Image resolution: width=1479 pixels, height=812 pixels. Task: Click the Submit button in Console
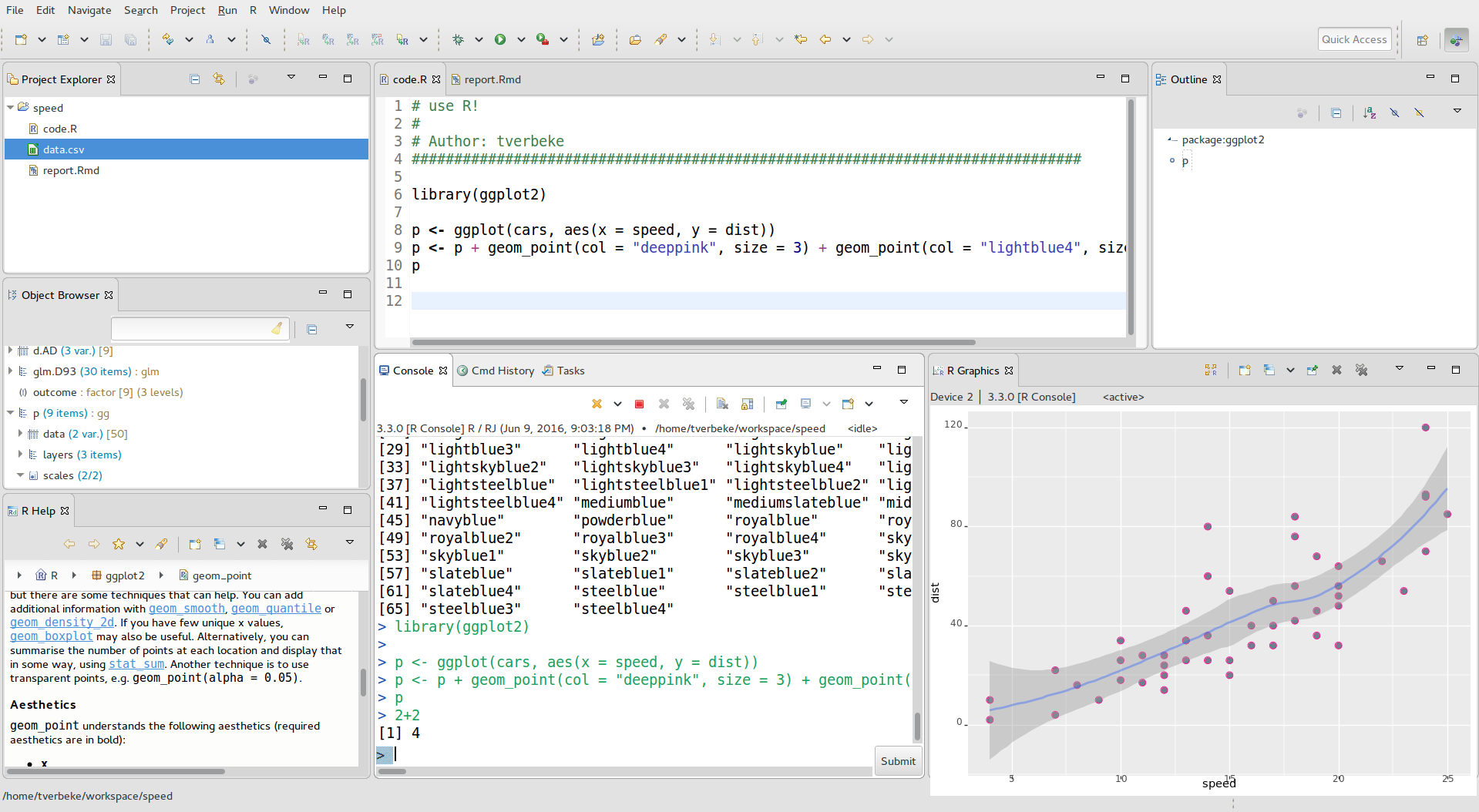(898, 761)
